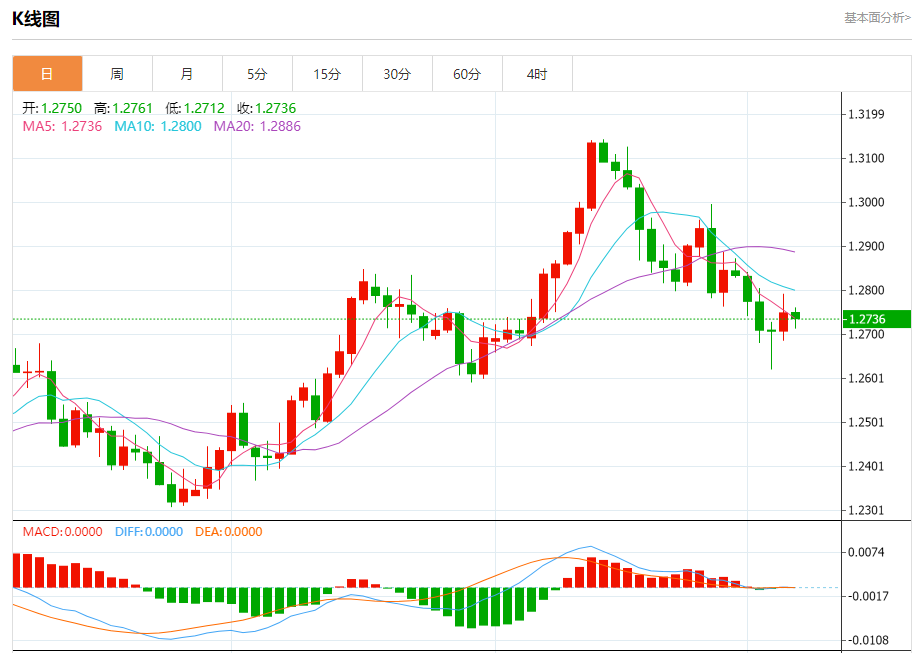Screen dimensions: 920x653
Task: Click the MACD:0.0000 indicator label
Action: click(x=62, y=532)
